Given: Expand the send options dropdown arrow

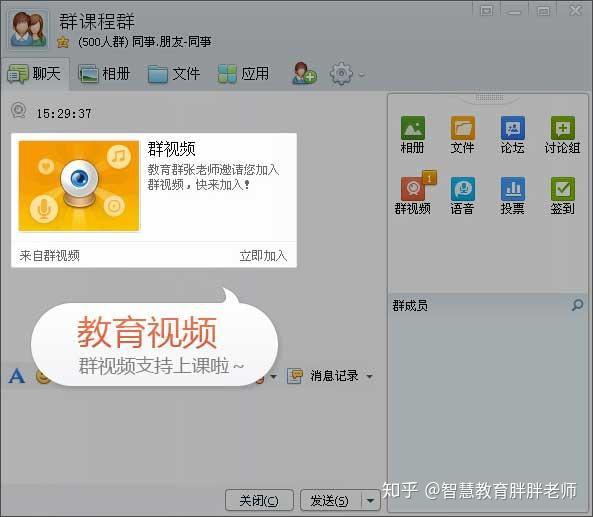Looking at the screenshot, I should [371, 500].
